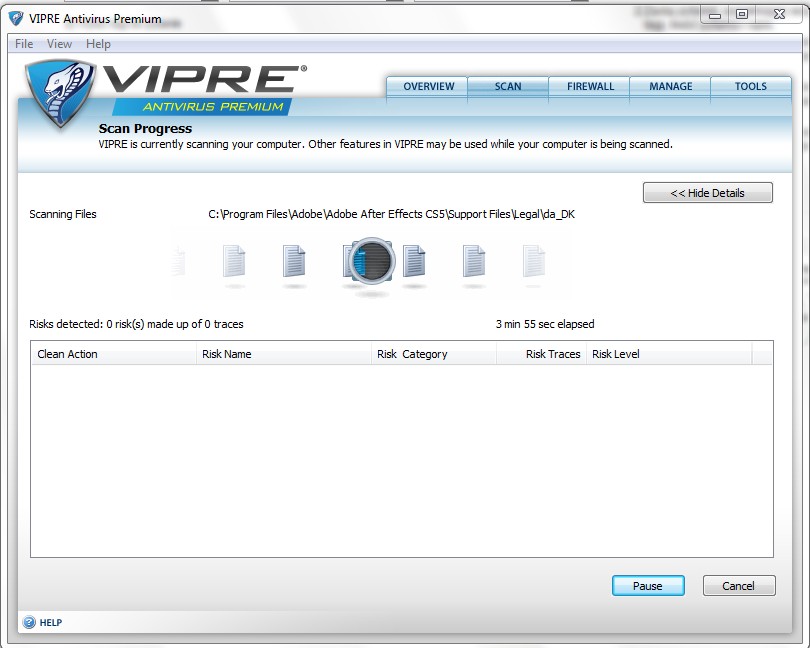The image size is (810, 648).
Task: Close the VIPRE window
Action: click(779, 14)
